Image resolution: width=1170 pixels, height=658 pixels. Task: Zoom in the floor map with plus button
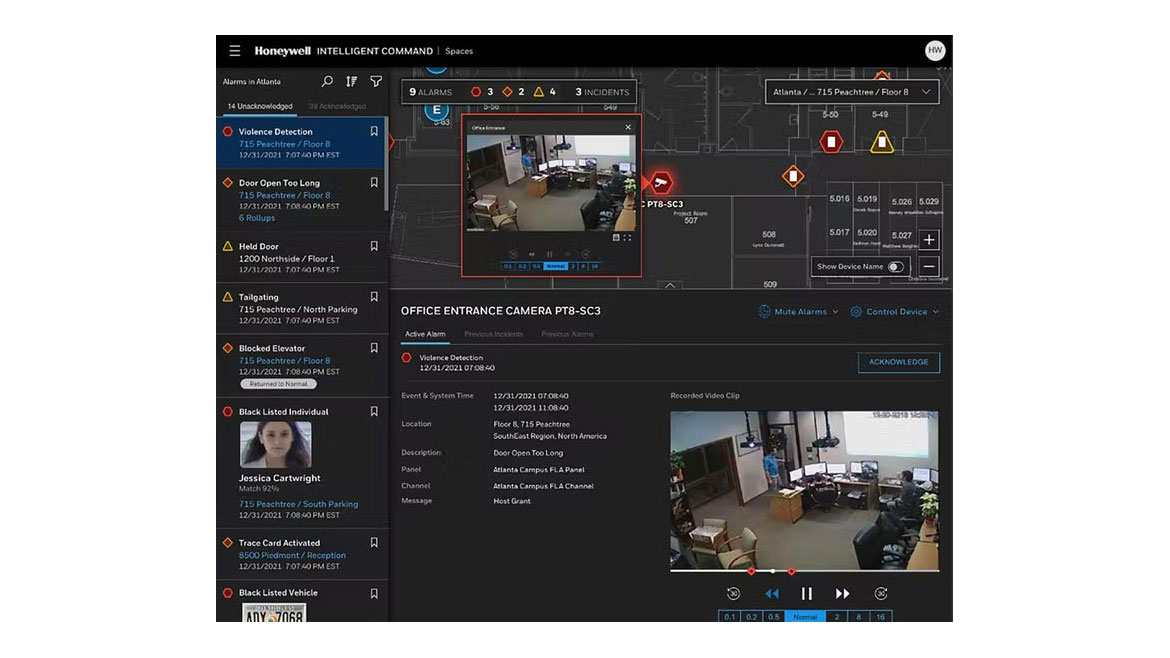pos(929,240)
